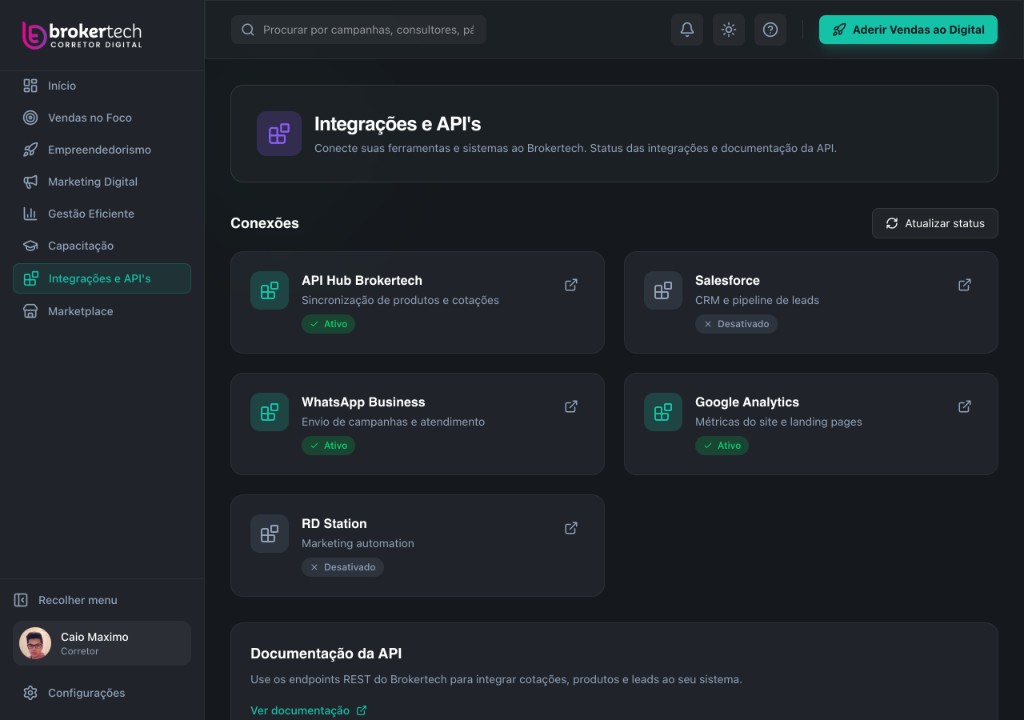Click Conexões section heading

point(264,223)
